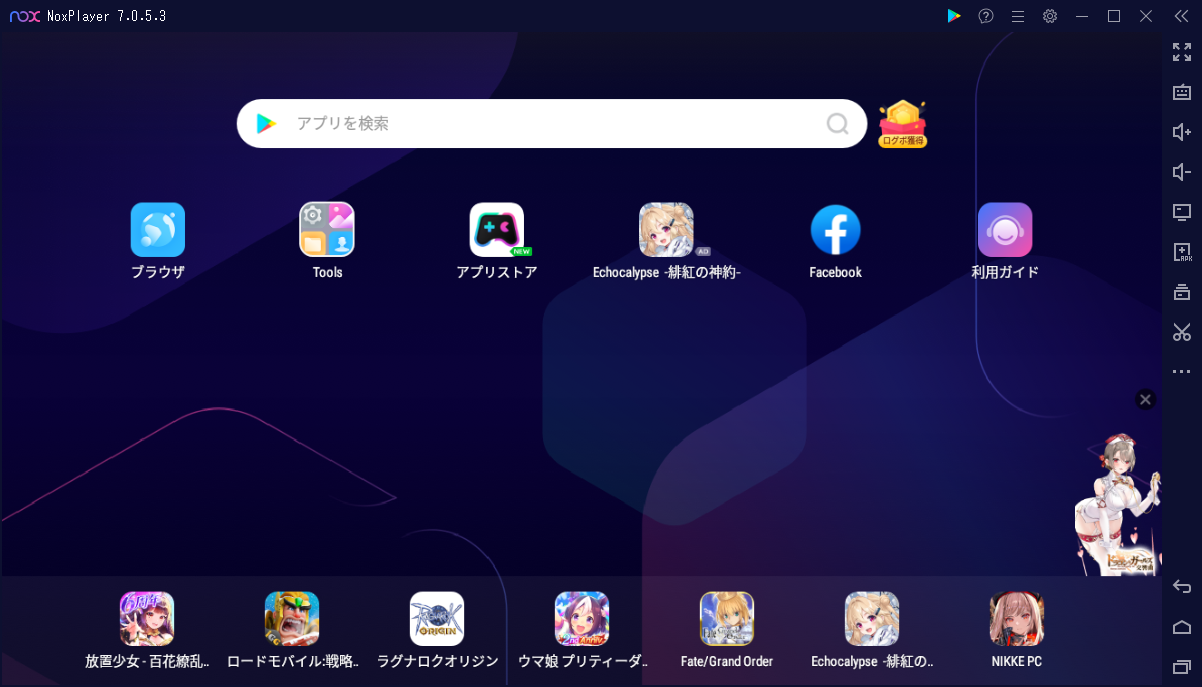
Task: Launch ウマ娘 プリティーダービー from the dock
Action: (582, 618)
